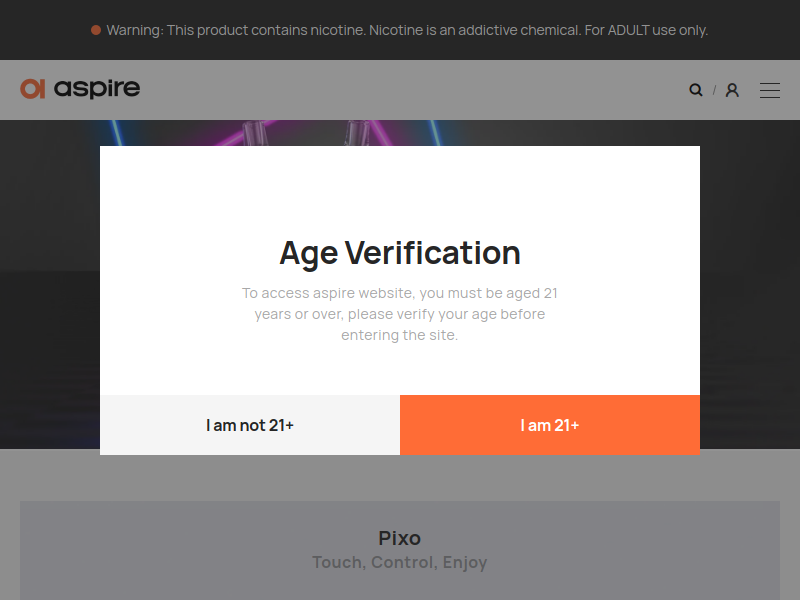Click the "Touch, Control, Enjoy" tagline
800x600 pixels.
point(400,562)
